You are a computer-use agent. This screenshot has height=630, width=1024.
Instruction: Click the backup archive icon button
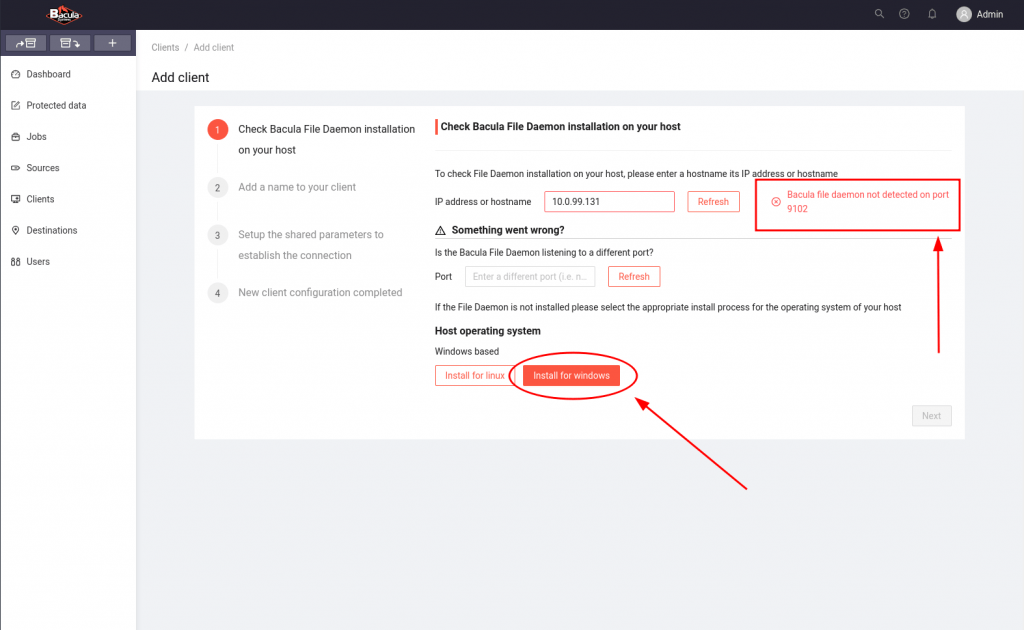click(x=25, y=43)
